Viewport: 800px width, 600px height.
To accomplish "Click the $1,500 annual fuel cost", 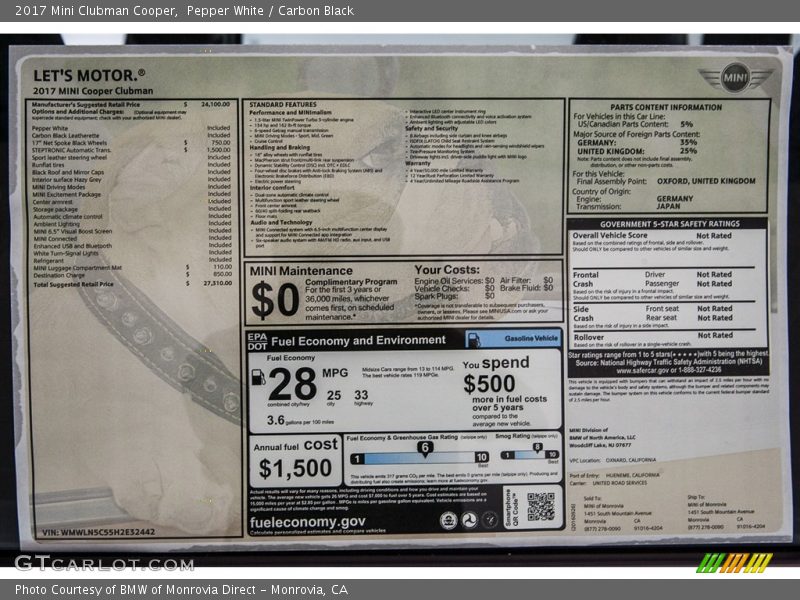I will click(x=295, y=468).
